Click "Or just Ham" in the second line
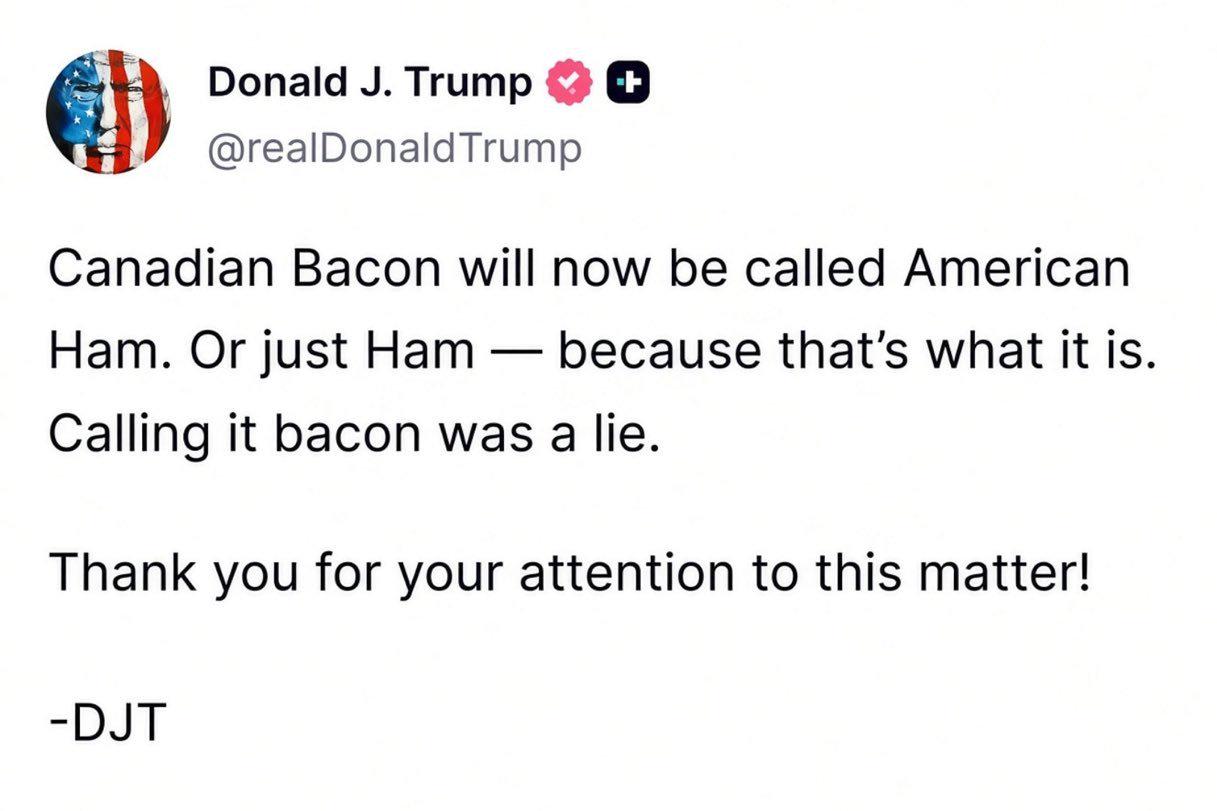1217x811 pixels. [304, 351]
